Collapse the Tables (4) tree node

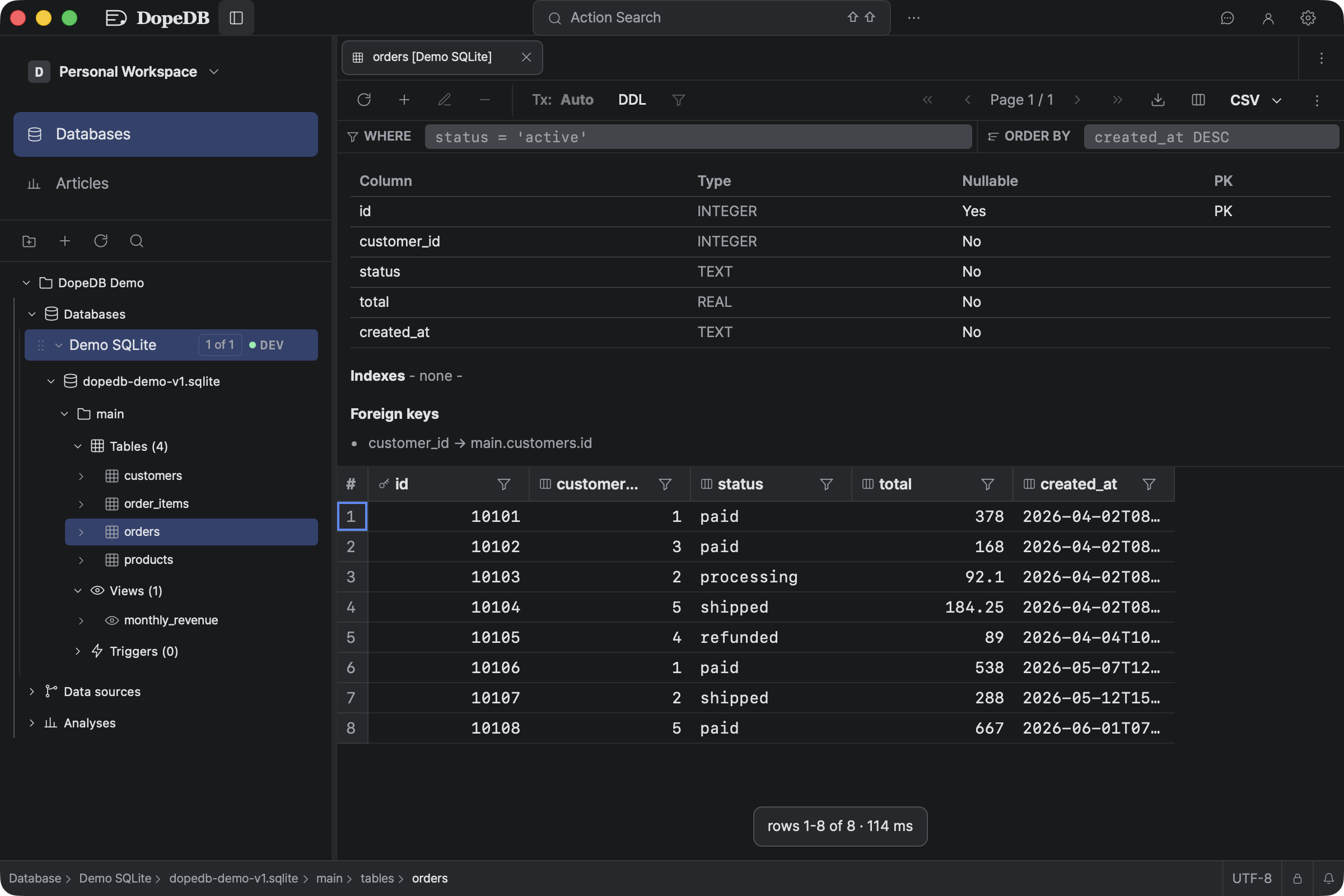click(78, 446)
